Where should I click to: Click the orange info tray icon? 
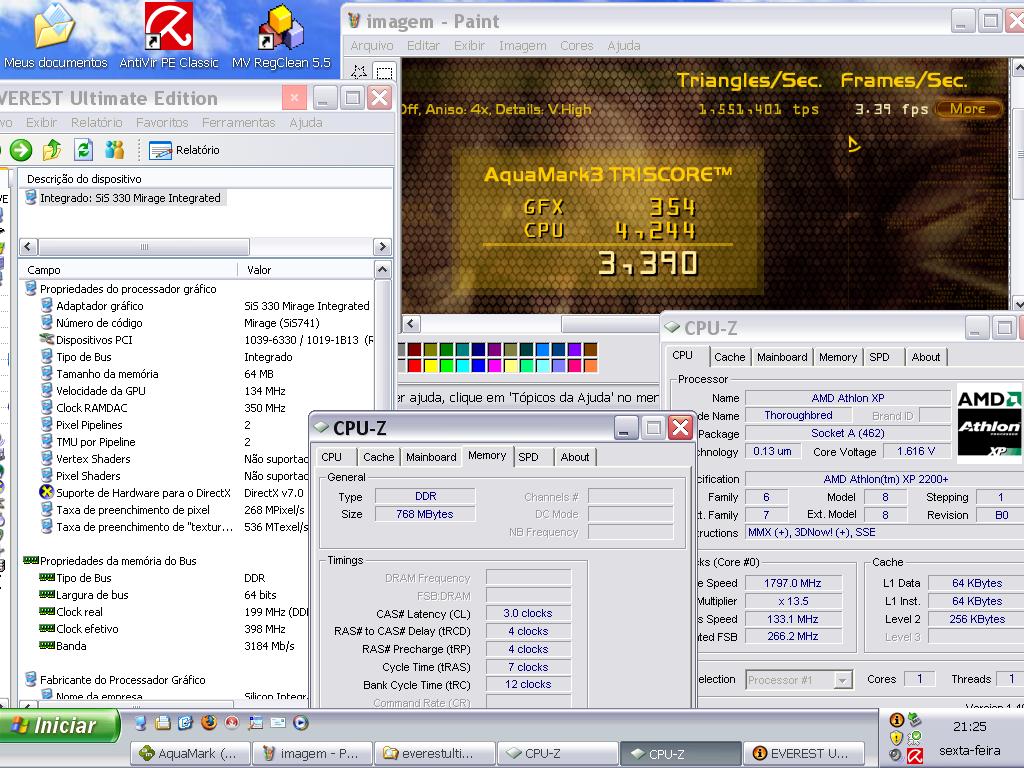[897, 720]
